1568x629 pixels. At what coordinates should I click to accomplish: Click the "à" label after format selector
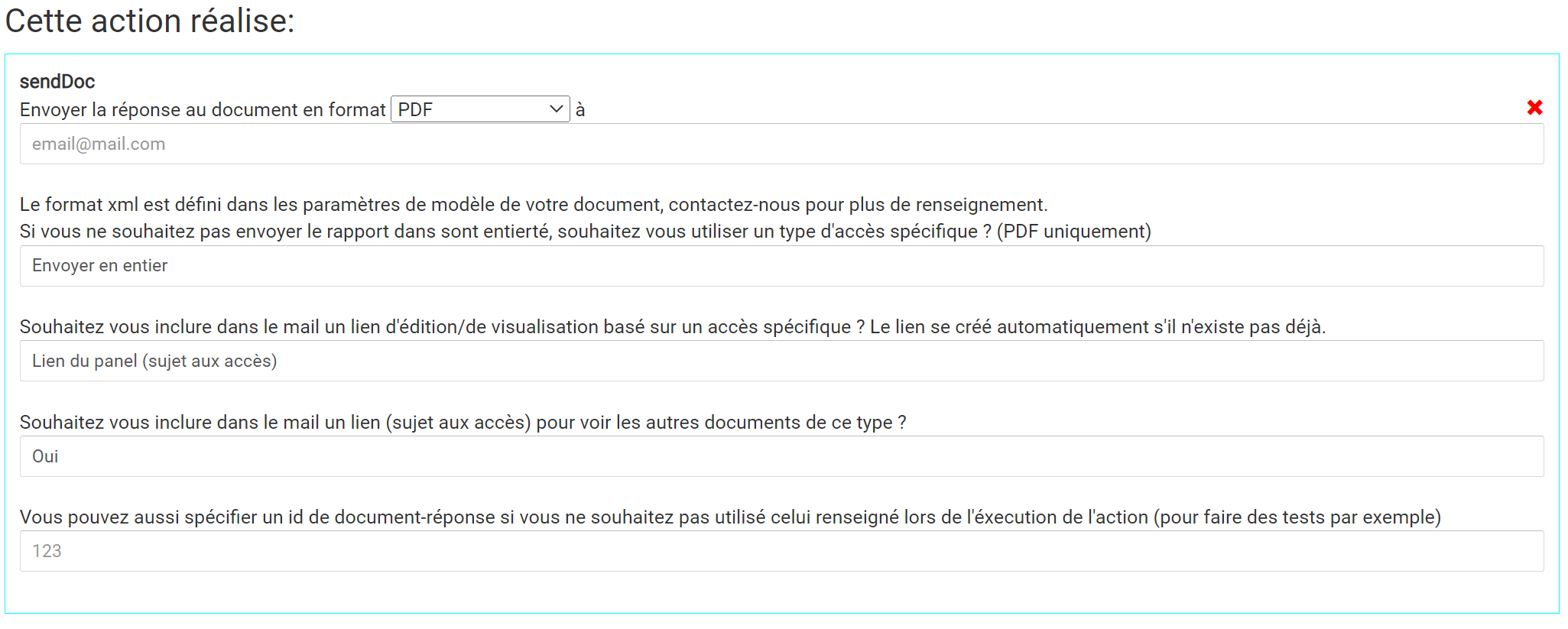pos(580,110)
